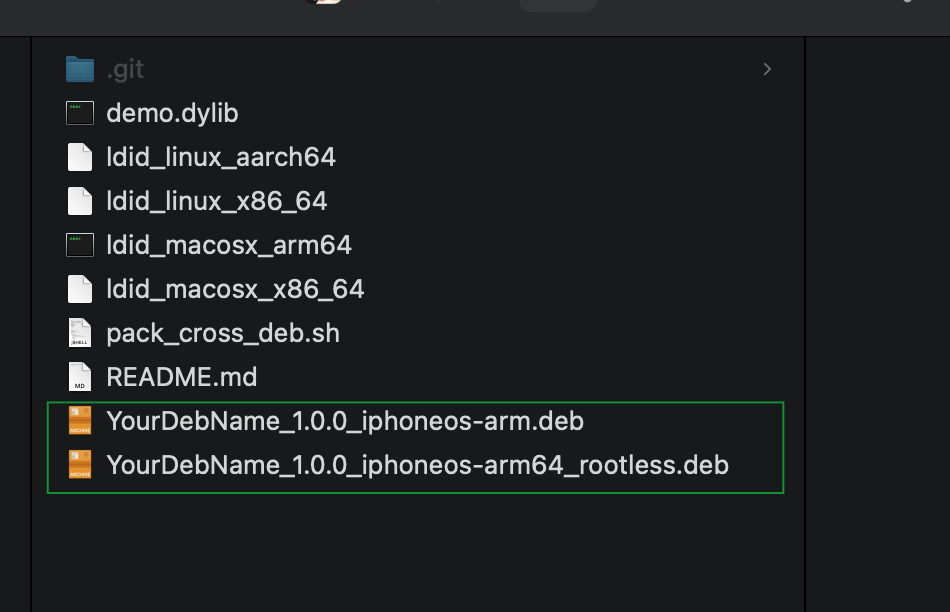Click the .git folder icon
950x612 pixels.
79,68
